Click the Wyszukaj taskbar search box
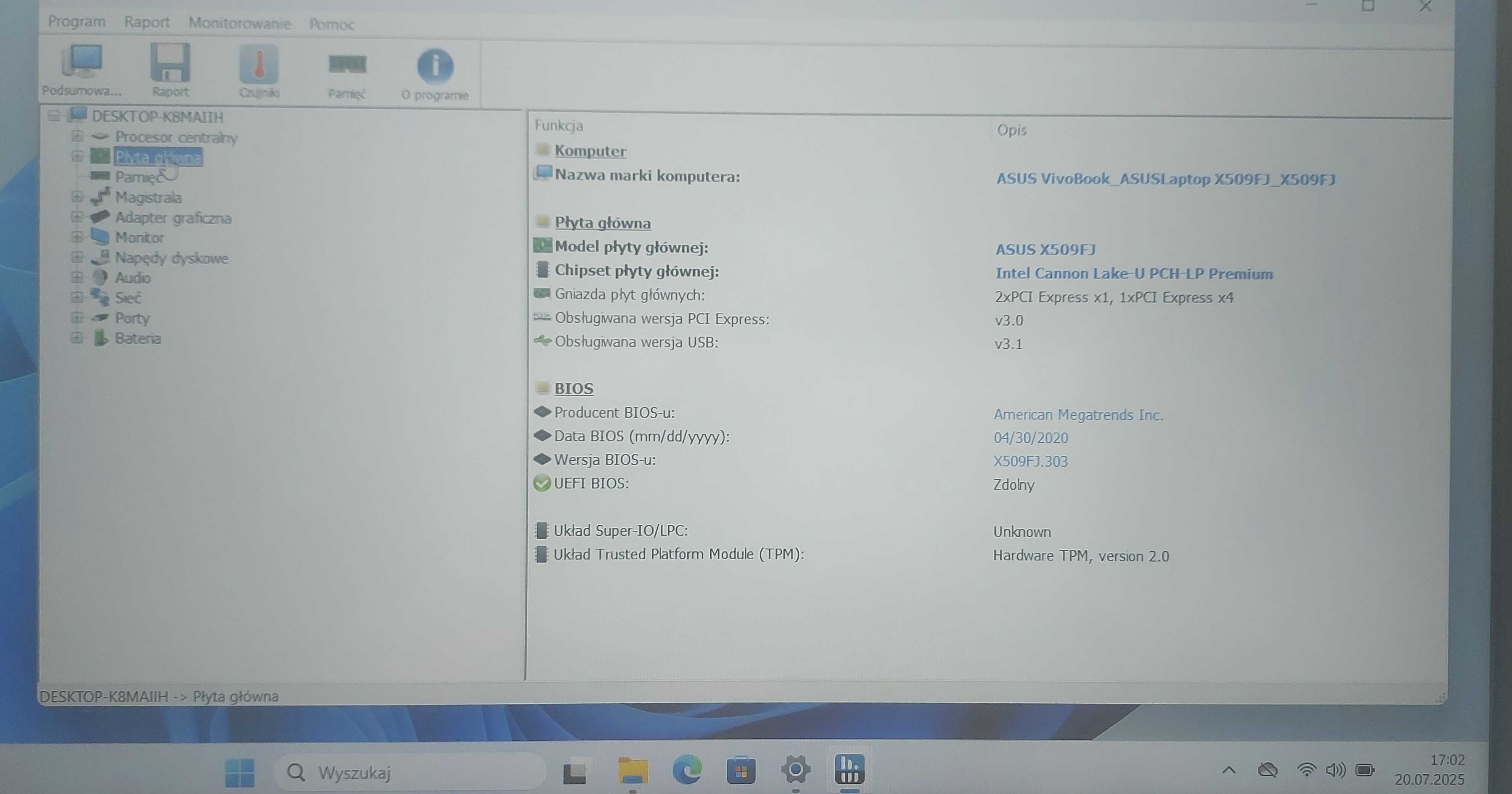Screen dimensions: 1512x794 coord(410,772)
